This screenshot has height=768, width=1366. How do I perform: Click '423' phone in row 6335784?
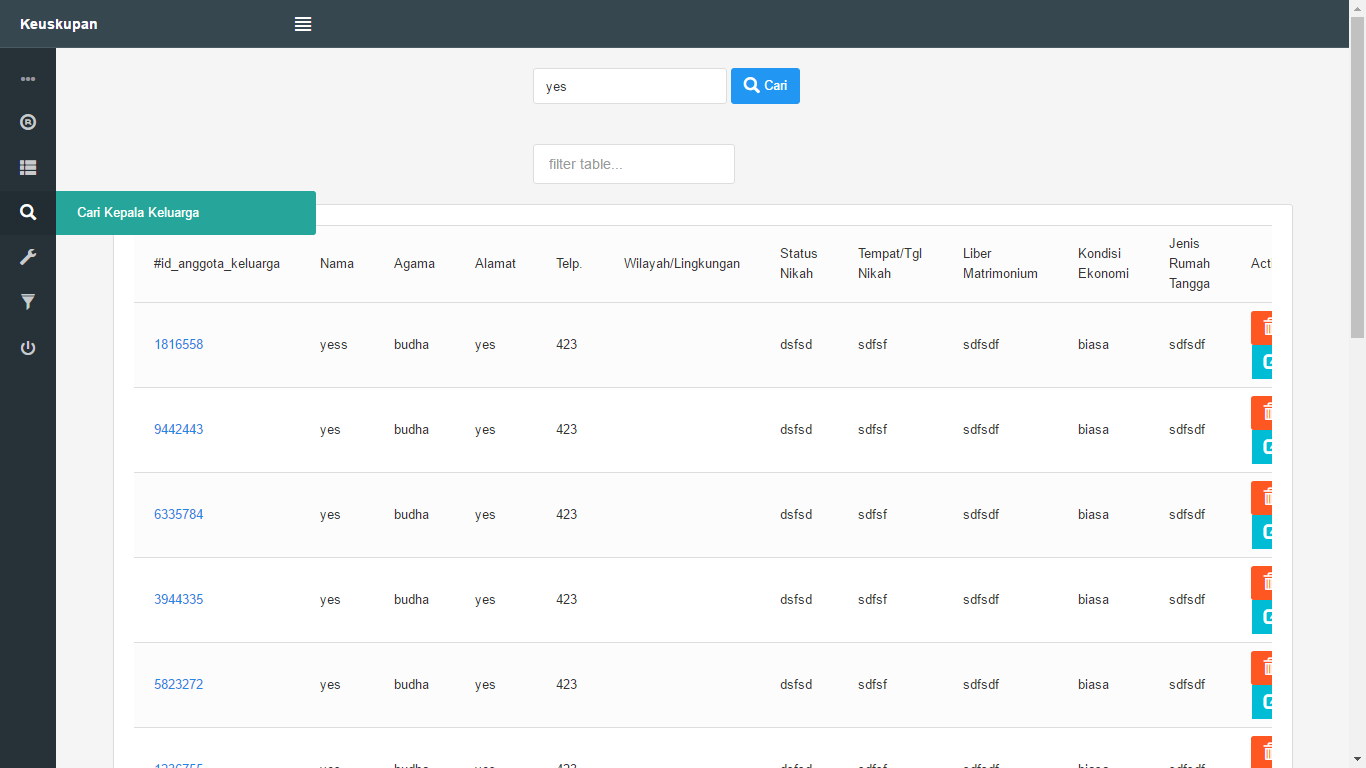click(567, 514)
